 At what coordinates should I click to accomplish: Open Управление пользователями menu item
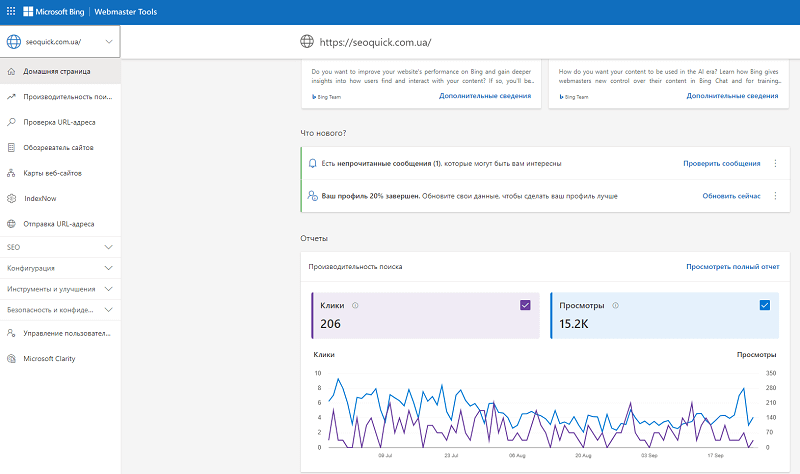(60, 333)
